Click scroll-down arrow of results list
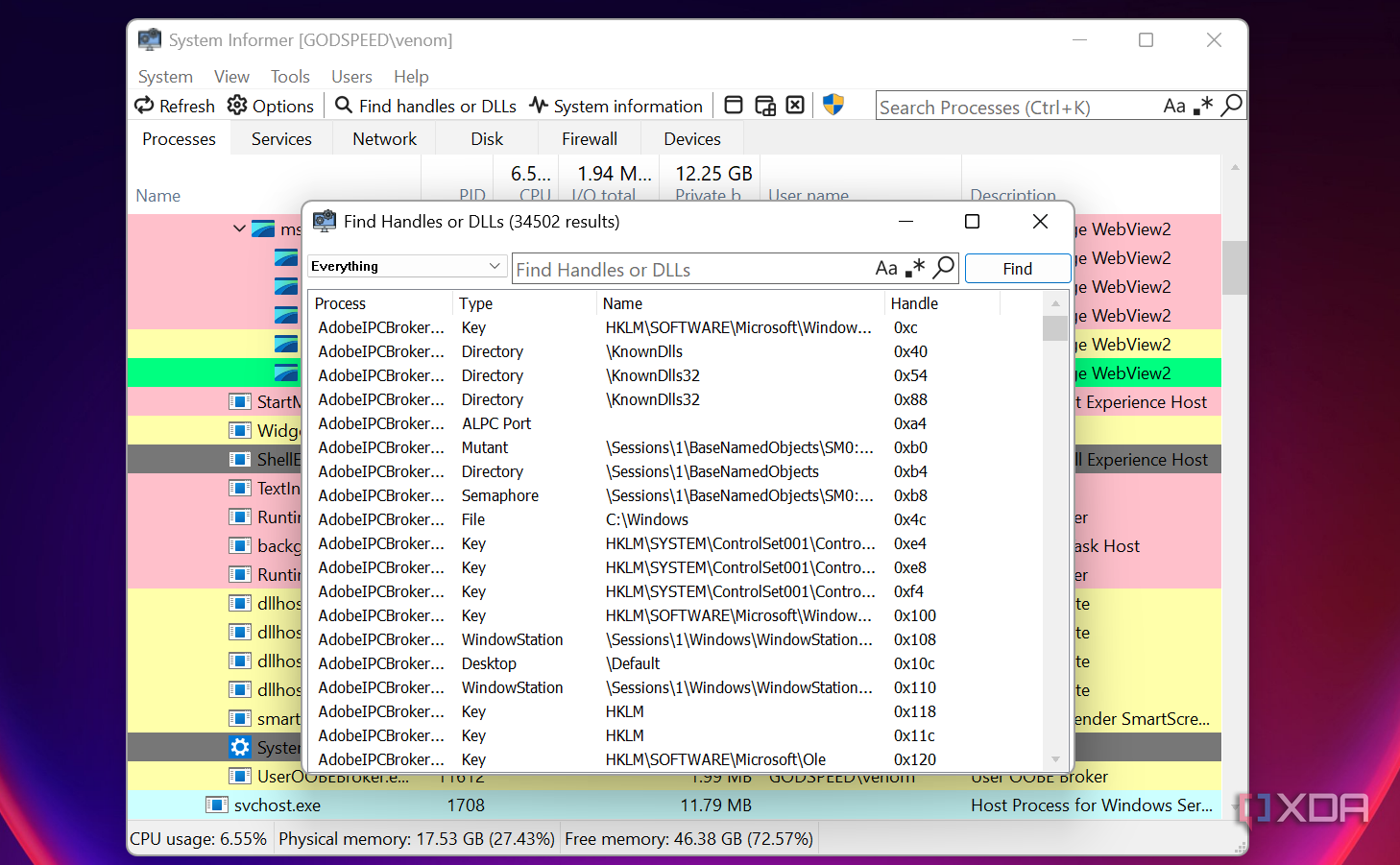The width and height of the screenshot is (1400, 865). 1055,759
